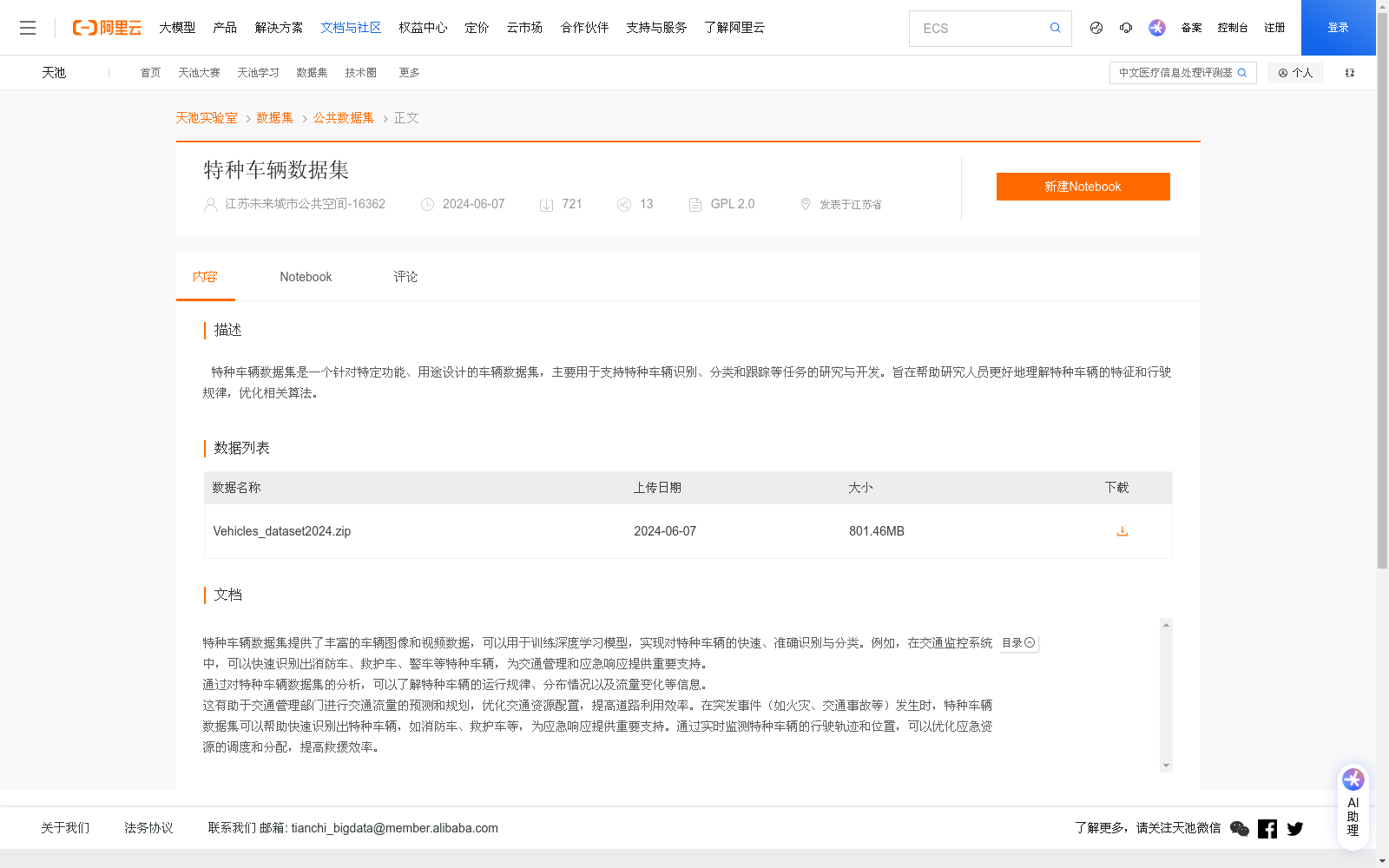Open 技术圈 in Tianchi navigation
The height and width of the screenshot is (868, 1389).
pos(360,73)
